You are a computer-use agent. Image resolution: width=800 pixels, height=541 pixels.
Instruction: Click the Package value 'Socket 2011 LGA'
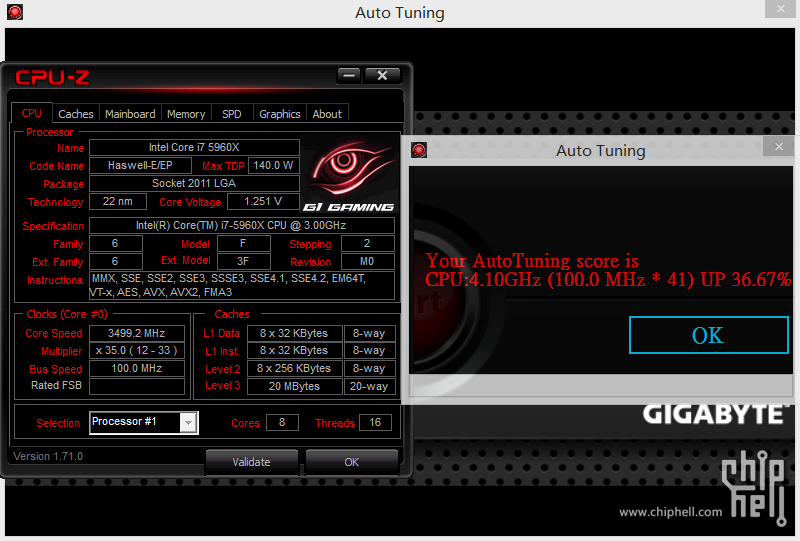(x=194, y=183)
